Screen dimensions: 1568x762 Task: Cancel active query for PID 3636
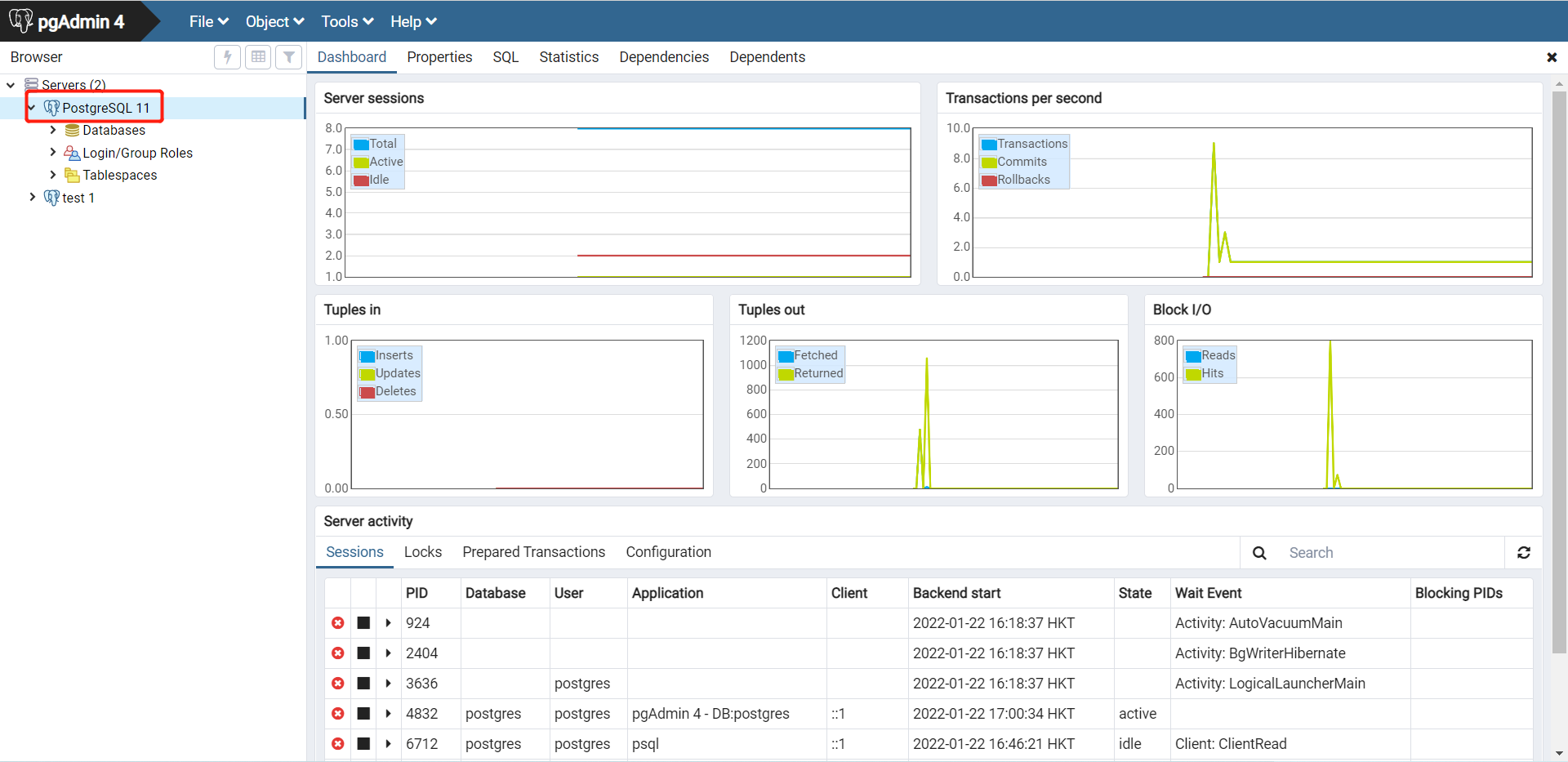(364, 684)
